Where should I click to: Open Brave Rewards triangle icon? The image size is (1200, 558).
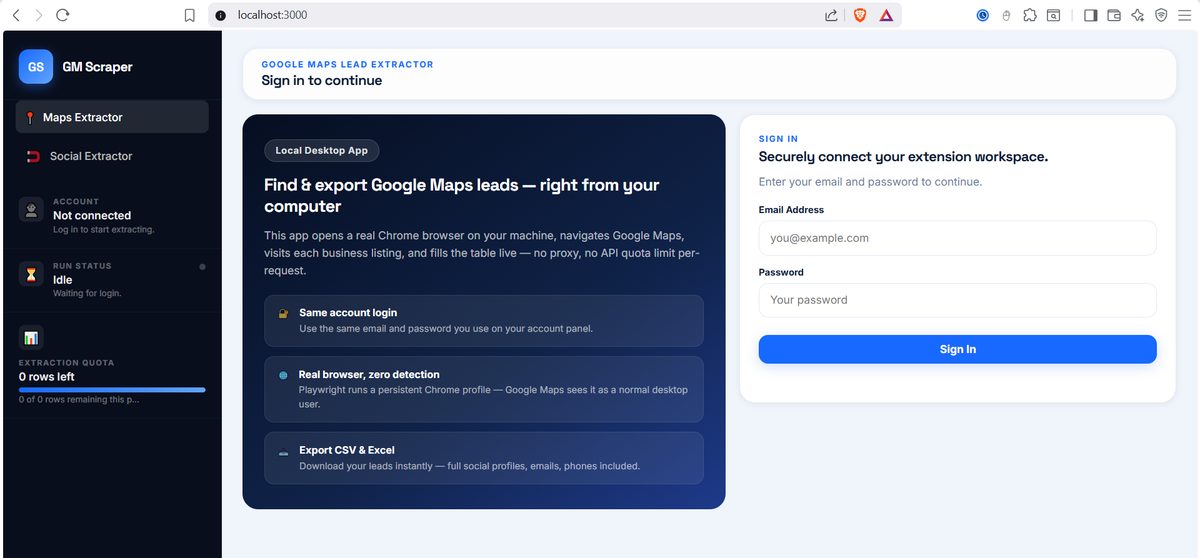(x=886, y=15)
